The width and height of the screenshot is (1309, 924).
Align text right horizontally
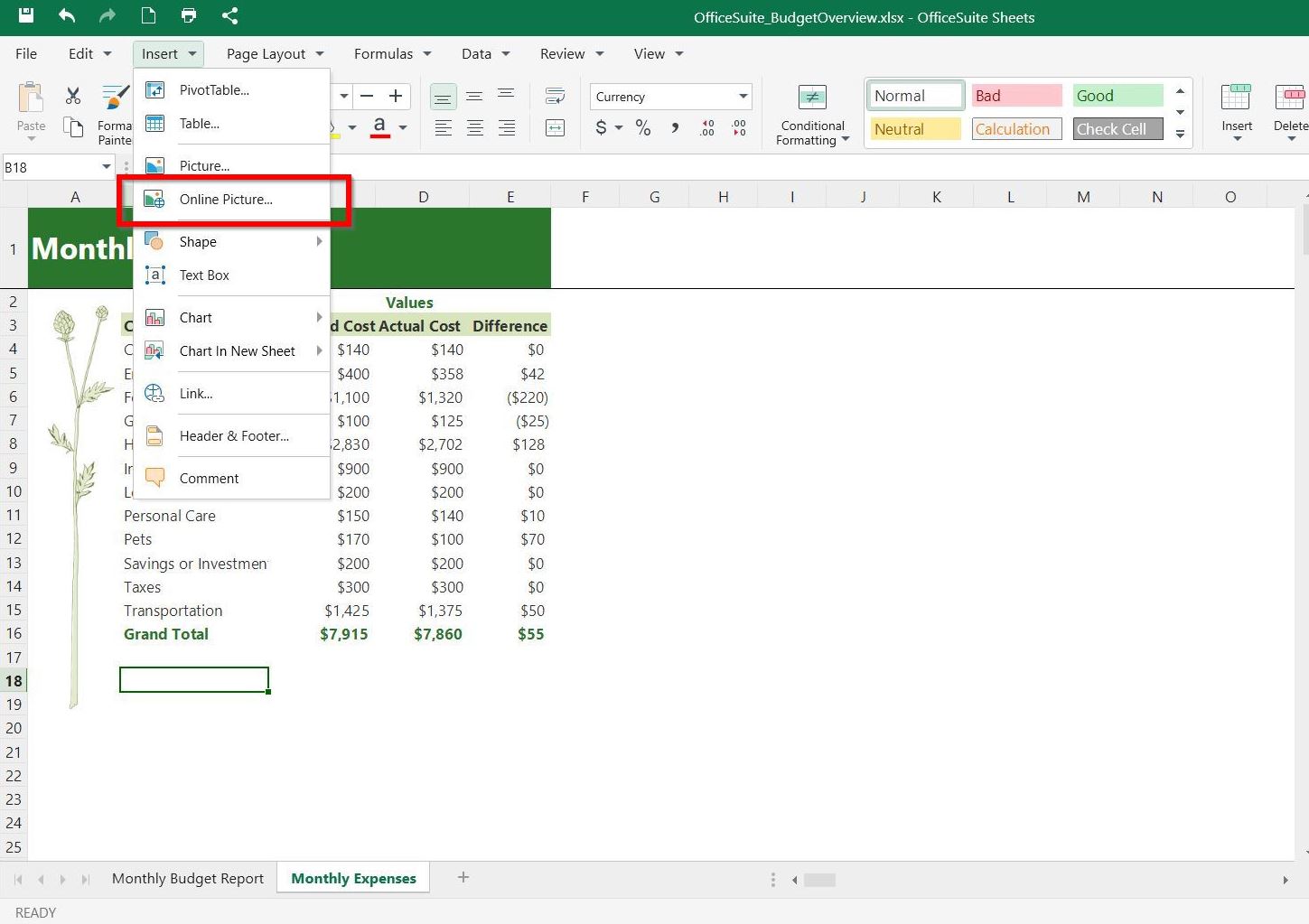507,127
